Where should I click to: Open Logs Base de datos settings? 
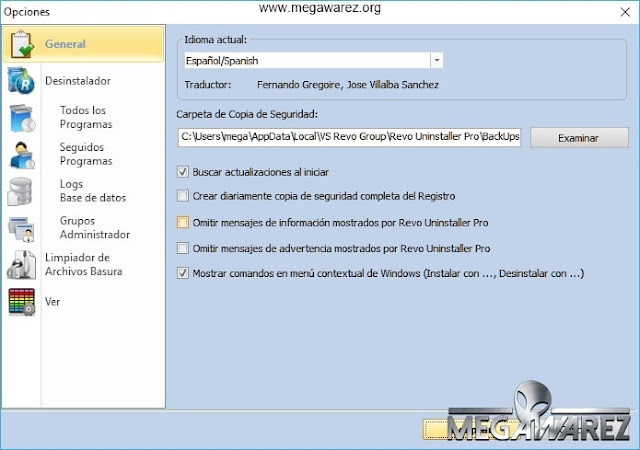point(93,191)
